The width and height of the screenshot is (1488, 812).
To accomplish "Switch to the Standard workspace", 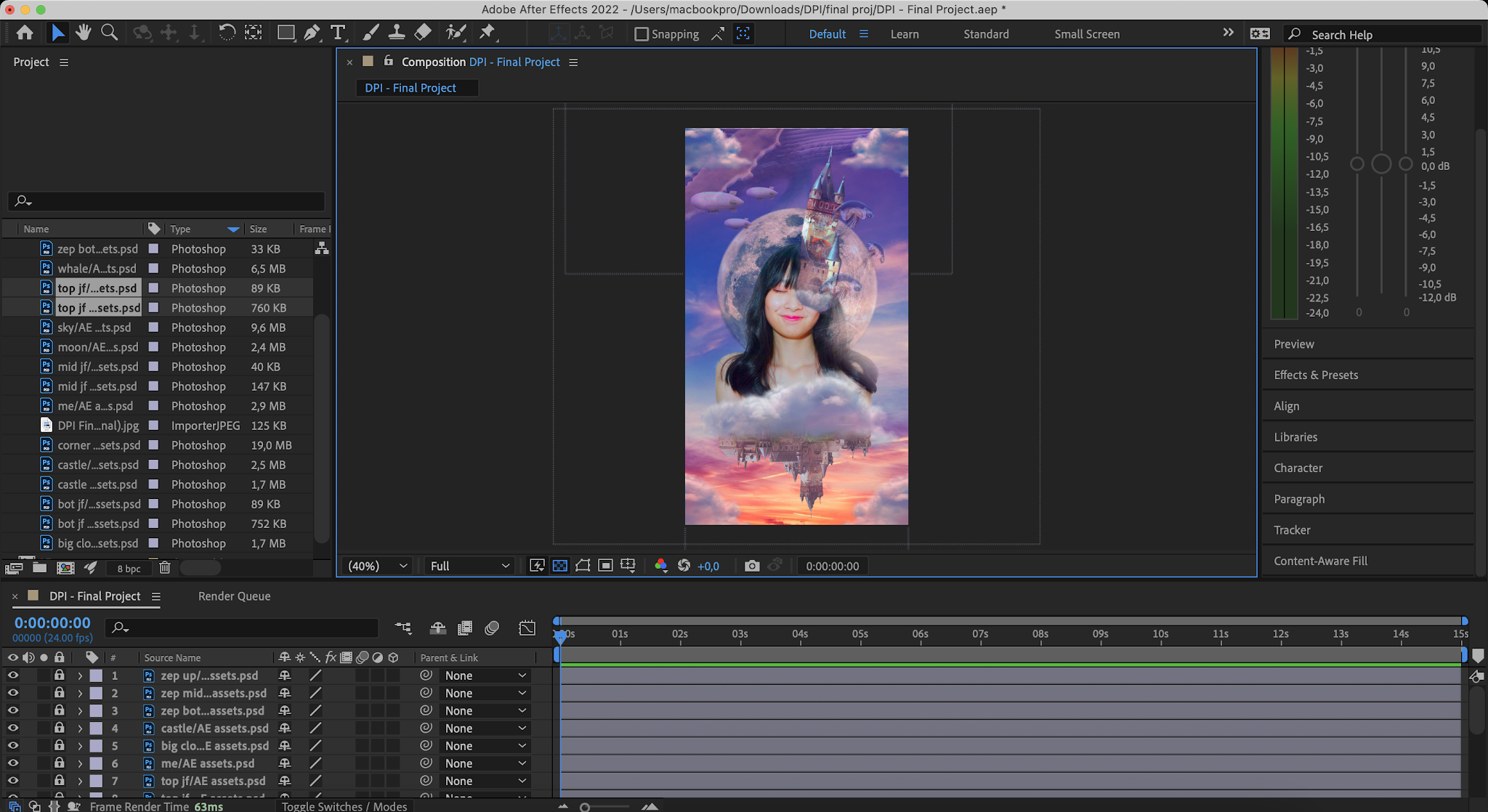I will click(x=986, y=34).
